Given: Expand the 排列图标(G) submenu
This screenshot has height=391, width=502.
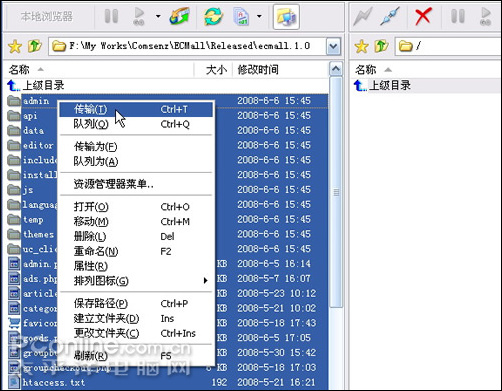Looking at the screenshot, I should point(136,281).
